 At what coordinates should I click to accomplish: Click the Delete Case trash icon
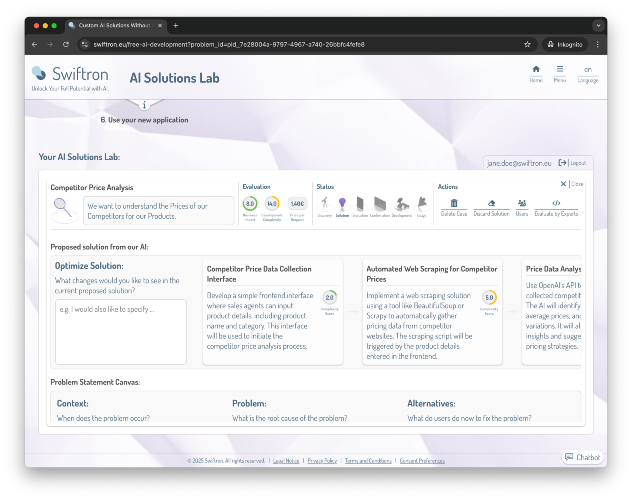click(x=454, y=203)
